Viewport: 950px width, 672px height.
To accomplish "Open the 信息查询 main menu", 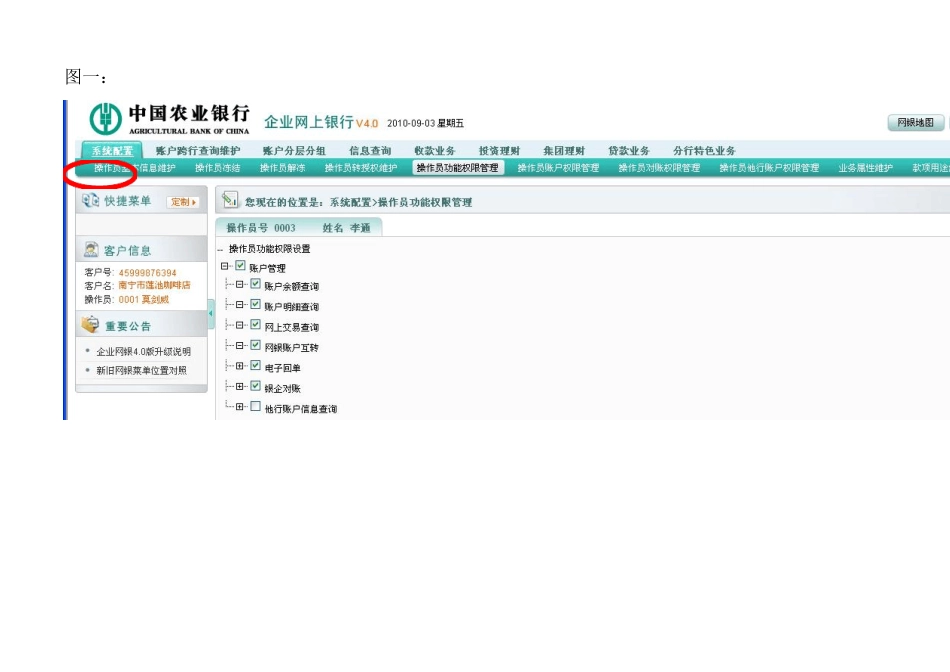I will (x=370, y=151).
